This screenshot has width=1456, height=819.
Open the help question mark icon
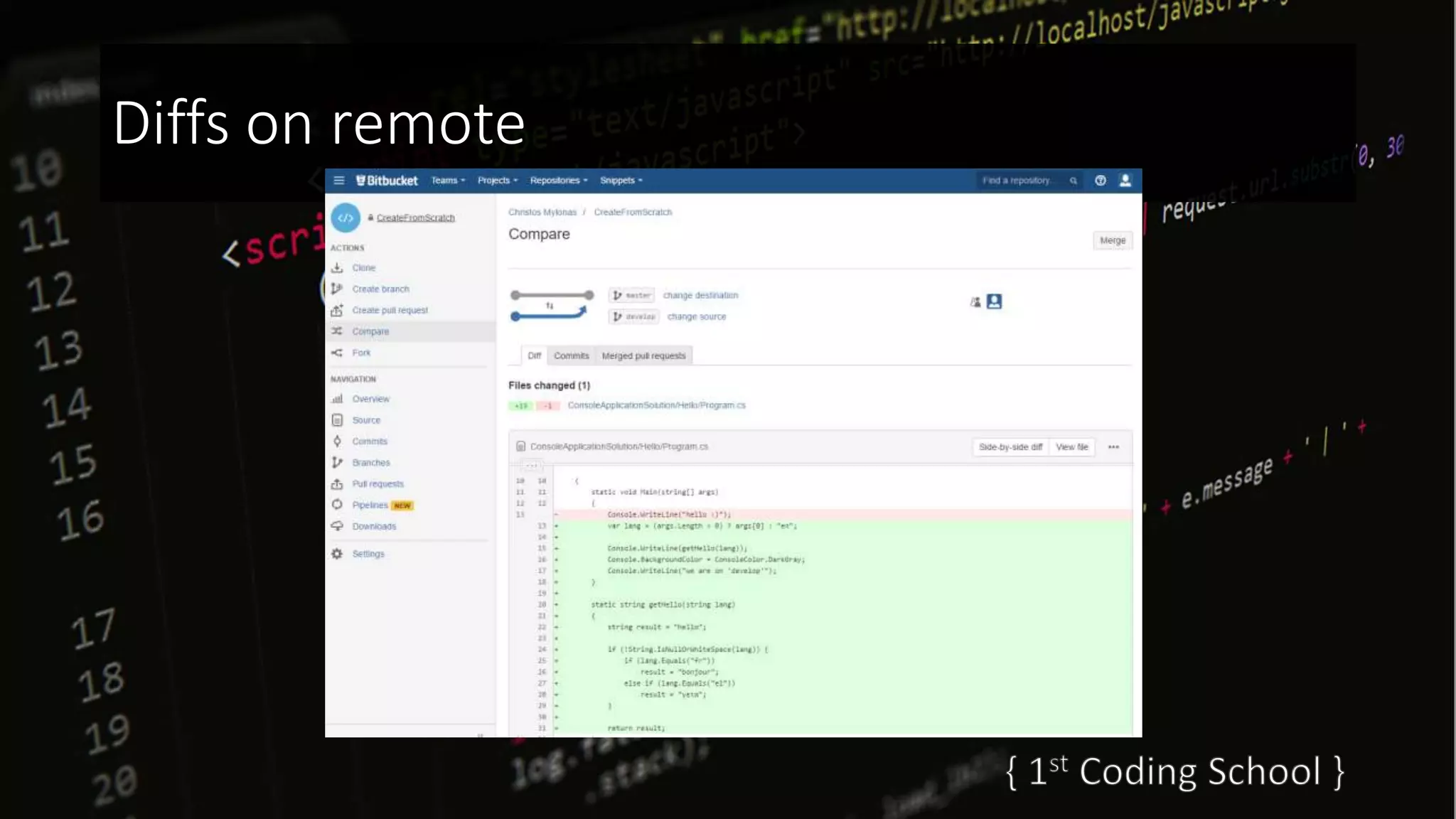[x=1101, y=181]
